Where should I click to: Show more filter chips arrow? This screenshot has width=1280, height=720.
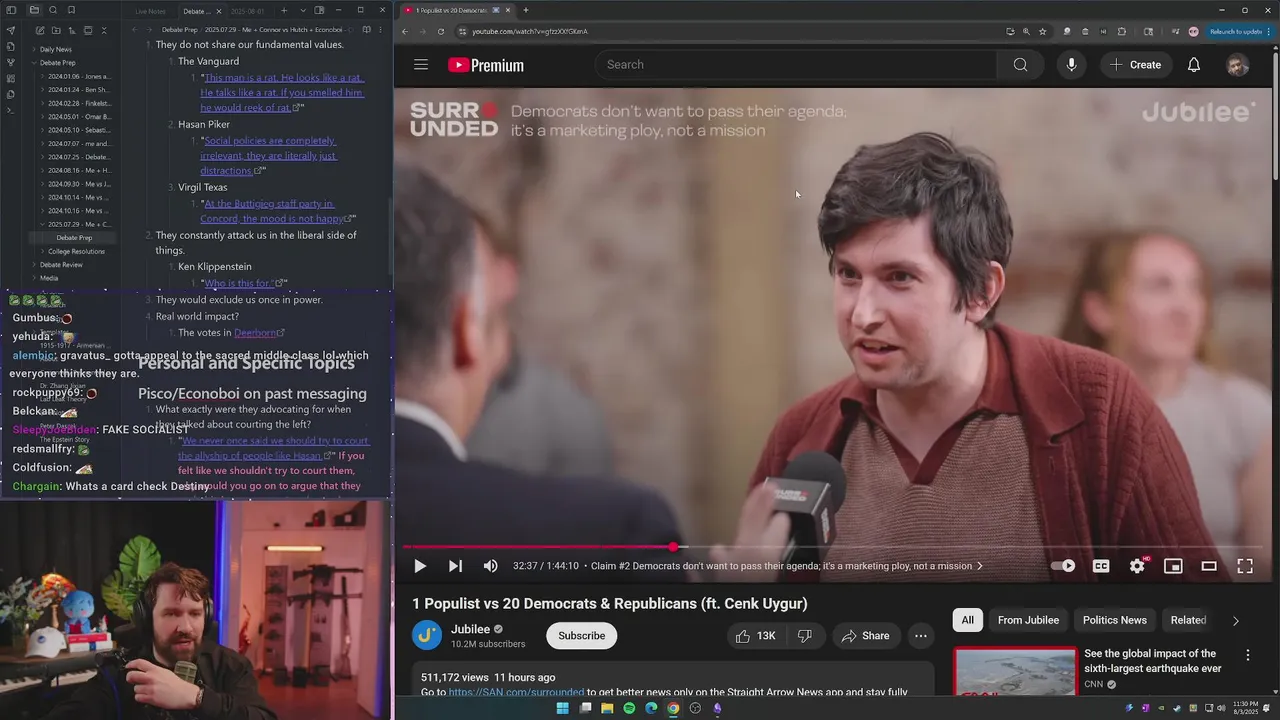click(x=1235, y=621)
